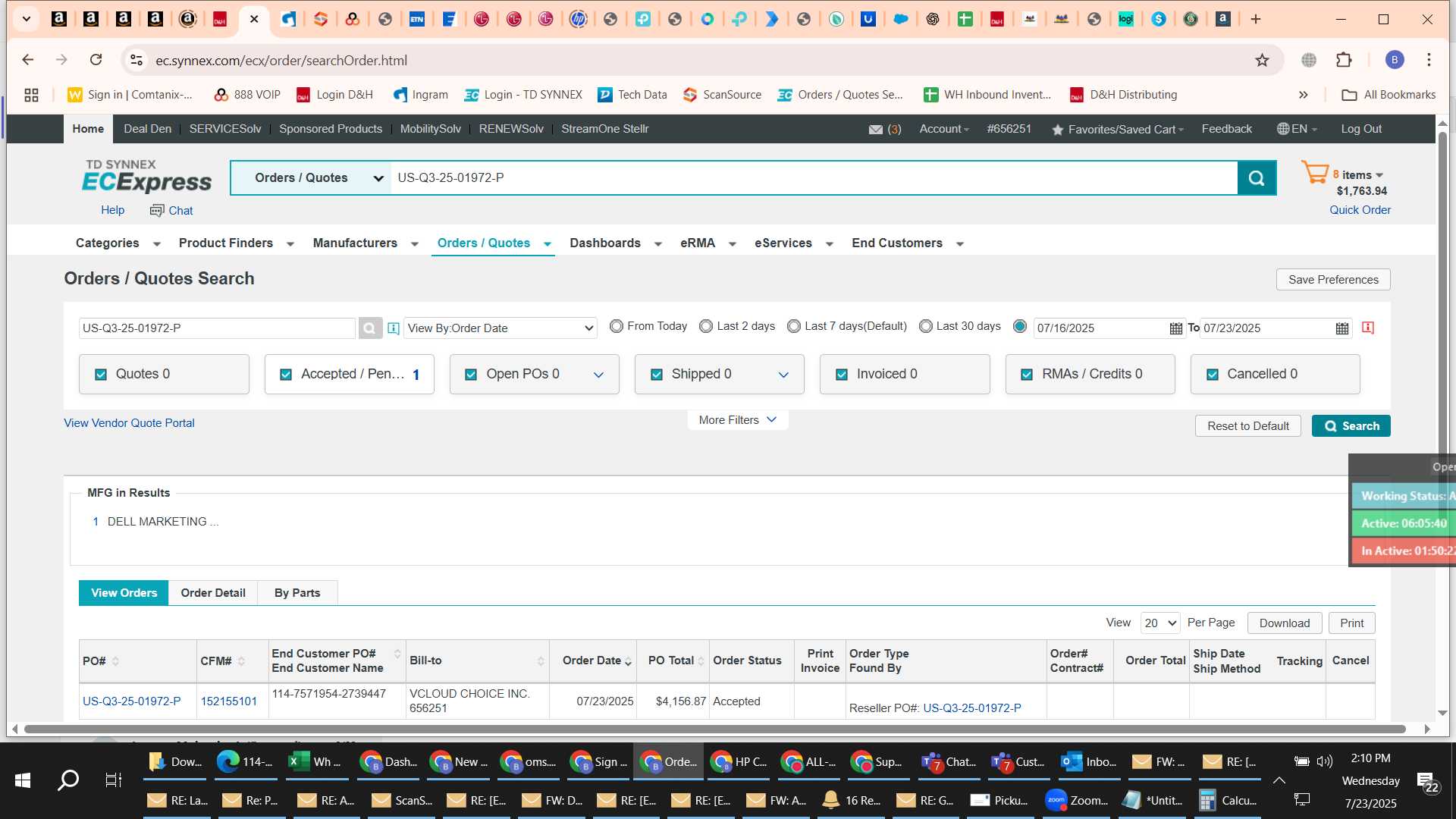Open the View By:Order Date dropdown
The width and height of the screenshot is (1456, 819).
[500, 328]
